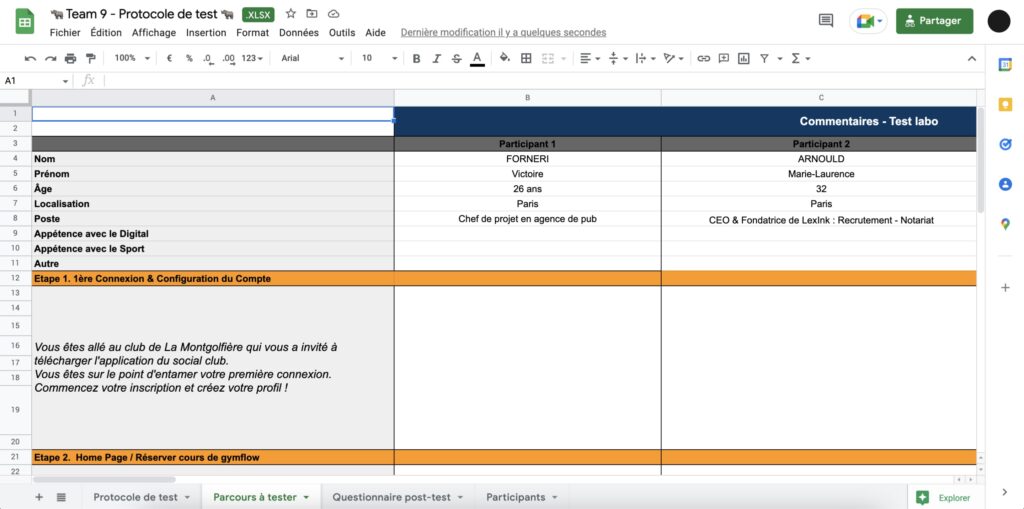Click the green Partager button
The height and width of the screenshot is (509, 1024).
point(934,20)
